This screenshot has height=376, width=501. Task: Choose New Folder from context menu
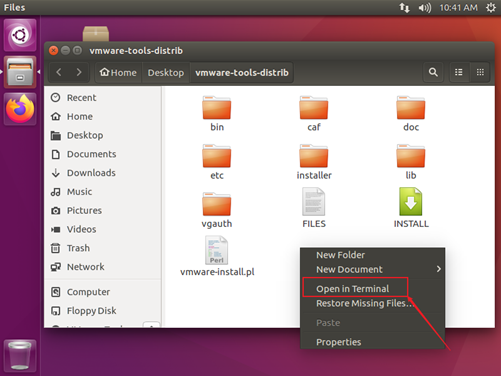point(373,255)
